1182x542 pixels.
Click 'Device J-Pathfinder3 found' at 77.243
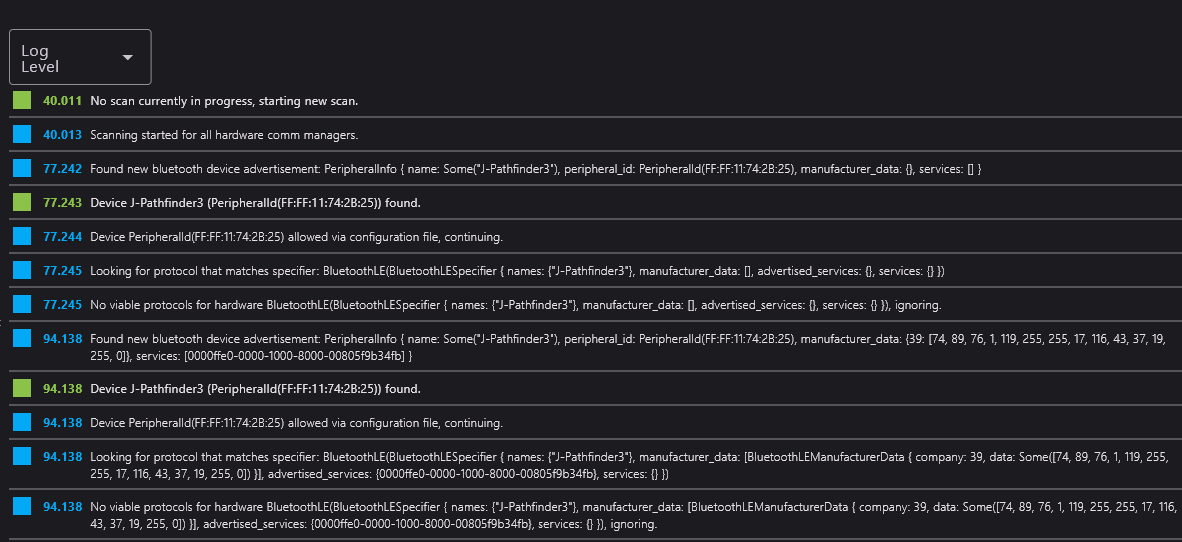[x=256, y=204]
